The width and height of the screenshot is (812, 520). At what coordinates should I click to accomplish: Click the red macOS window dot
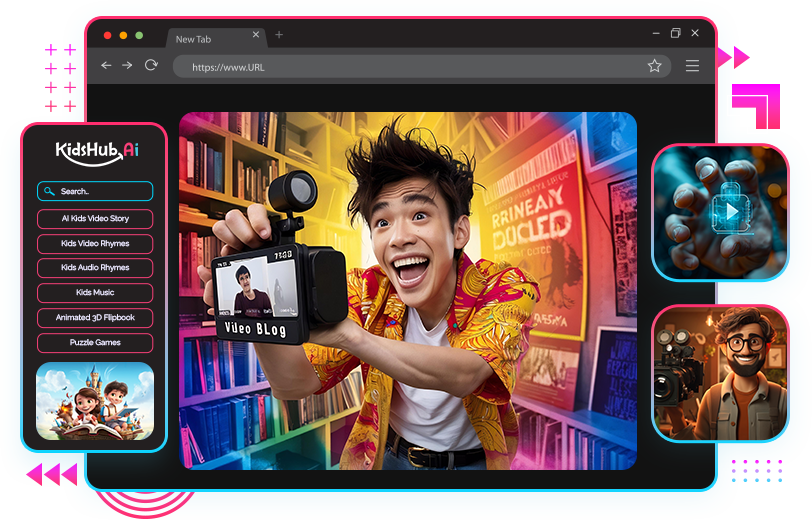coord(108,35)
